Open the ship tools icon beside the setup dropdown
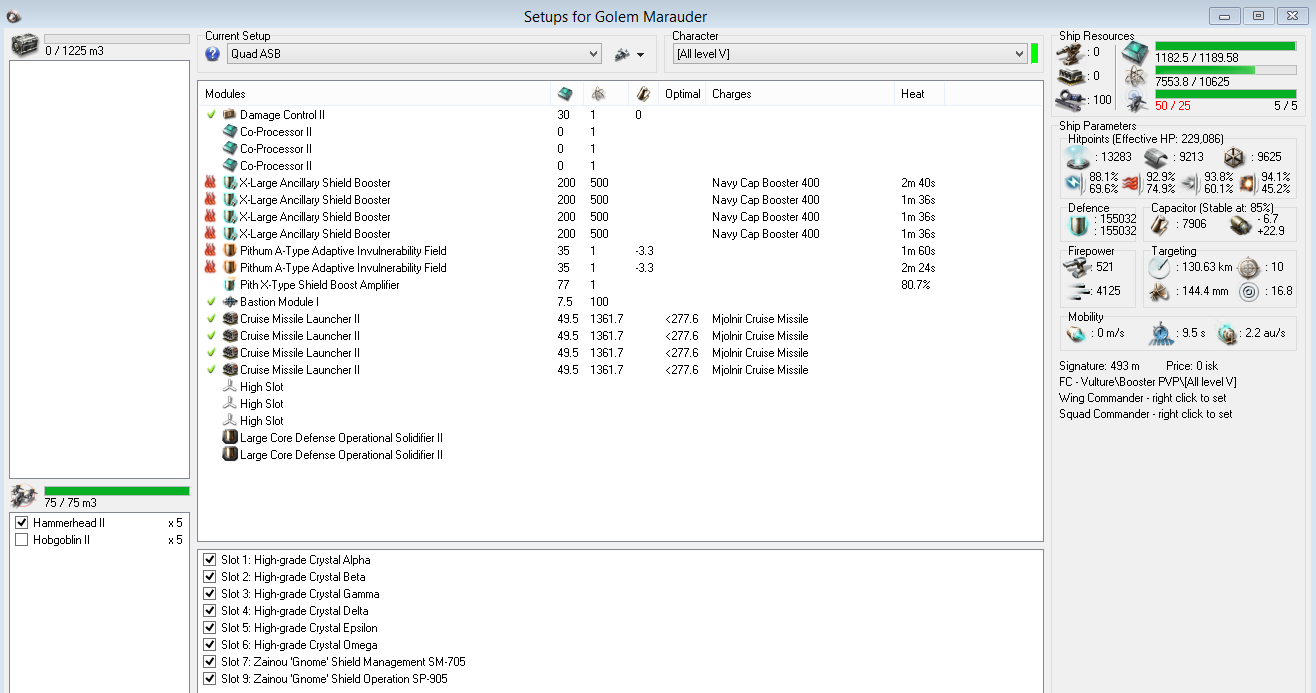 tap(622, 54)
